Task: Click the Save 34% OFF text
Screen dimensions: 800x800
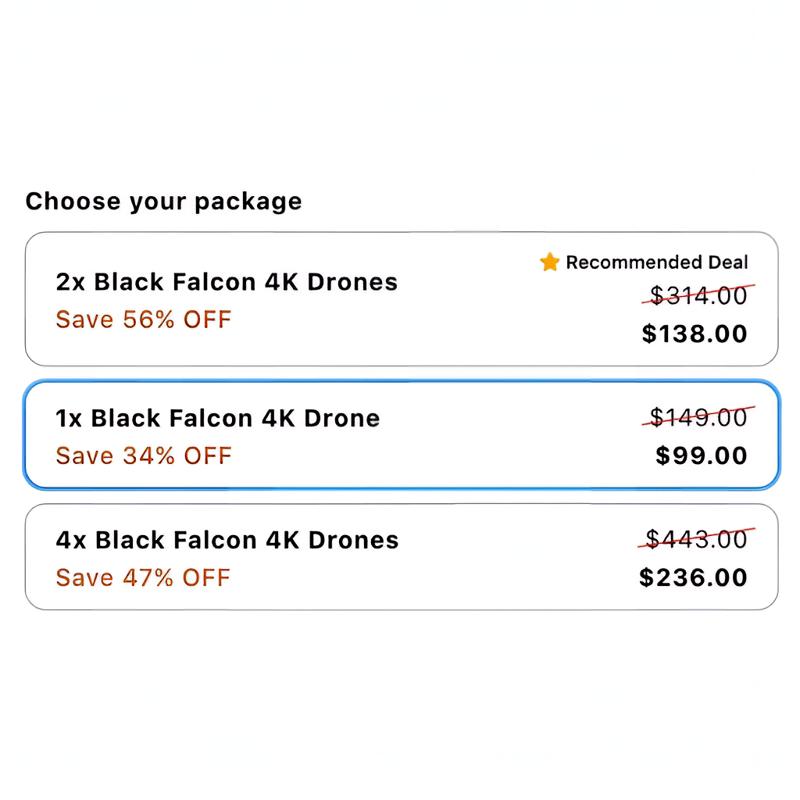Action: 143,456
